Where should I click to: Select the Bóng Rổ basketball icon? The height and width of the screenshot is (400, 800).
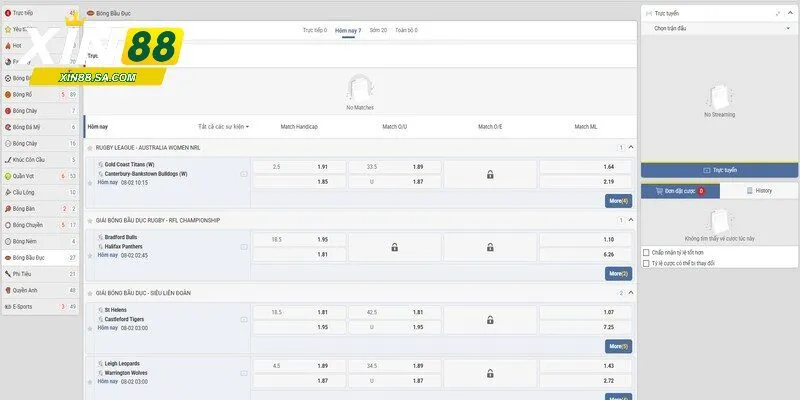7,94
